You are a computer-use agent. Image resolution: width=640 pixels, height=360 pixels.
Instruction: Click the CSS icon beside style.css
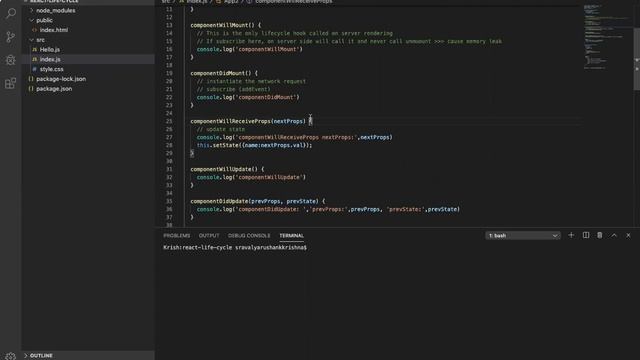34,69
